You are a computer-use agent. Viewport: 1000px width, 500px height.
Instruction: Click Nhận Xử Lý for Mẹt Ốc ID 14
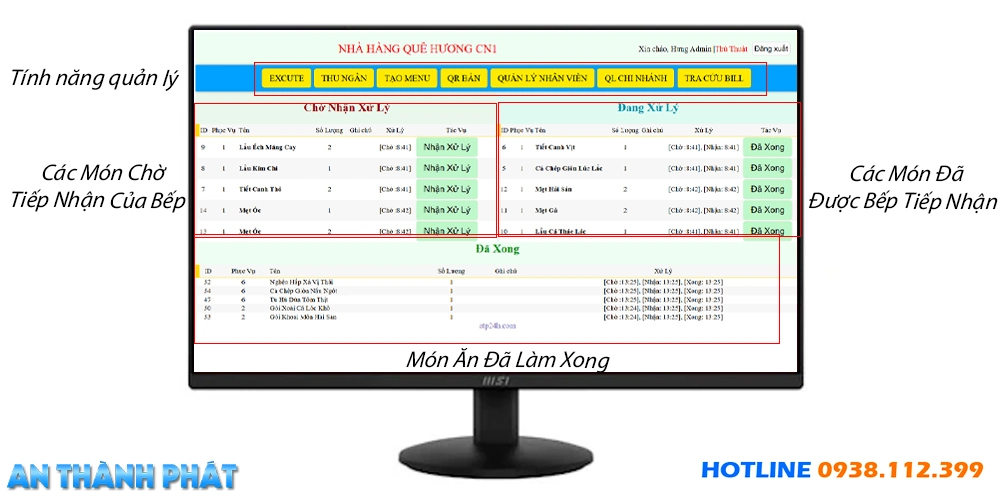pyautogui.click(x=446, y=210)
